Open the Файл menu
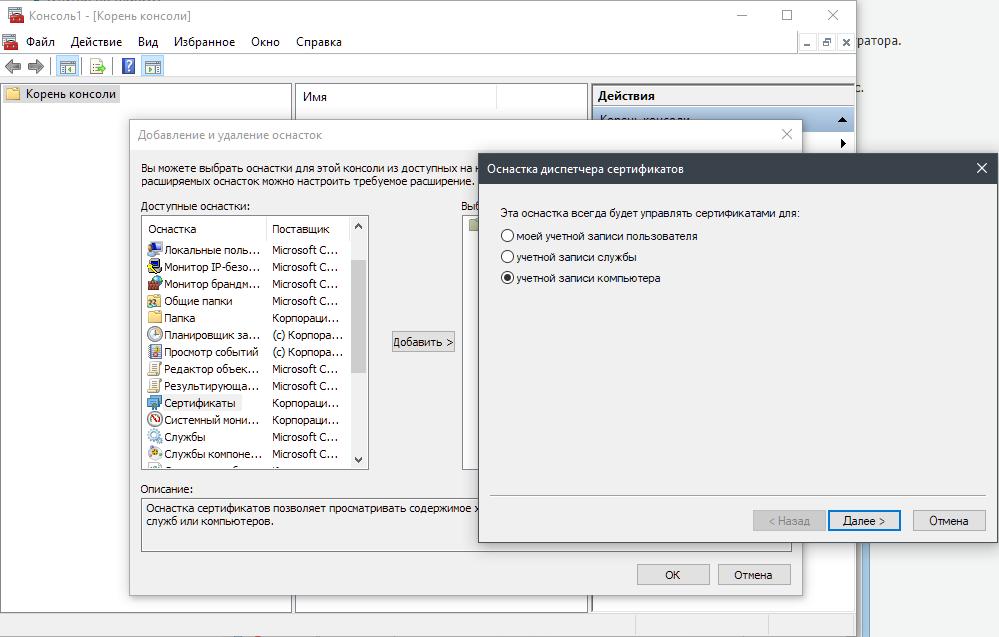The width and height of the screenshot is (999, 637). [x=40, y=42]
